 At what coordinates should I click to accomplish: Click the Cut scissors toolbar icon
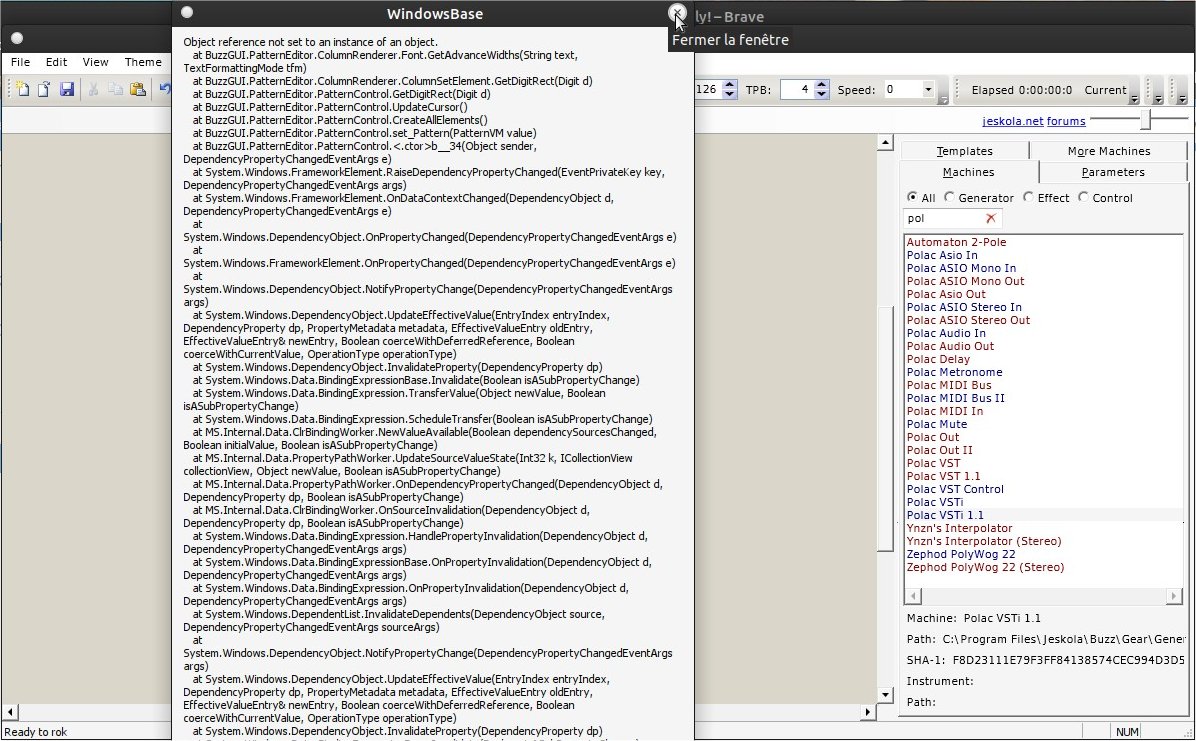(93, 90)
